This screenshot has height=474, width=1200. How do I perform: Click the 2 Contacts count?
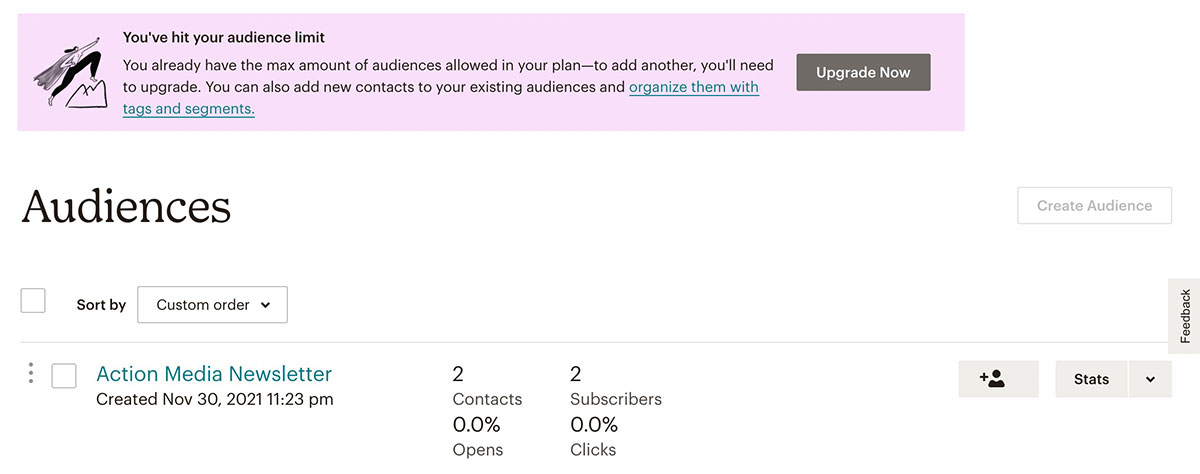click(458, 375)
